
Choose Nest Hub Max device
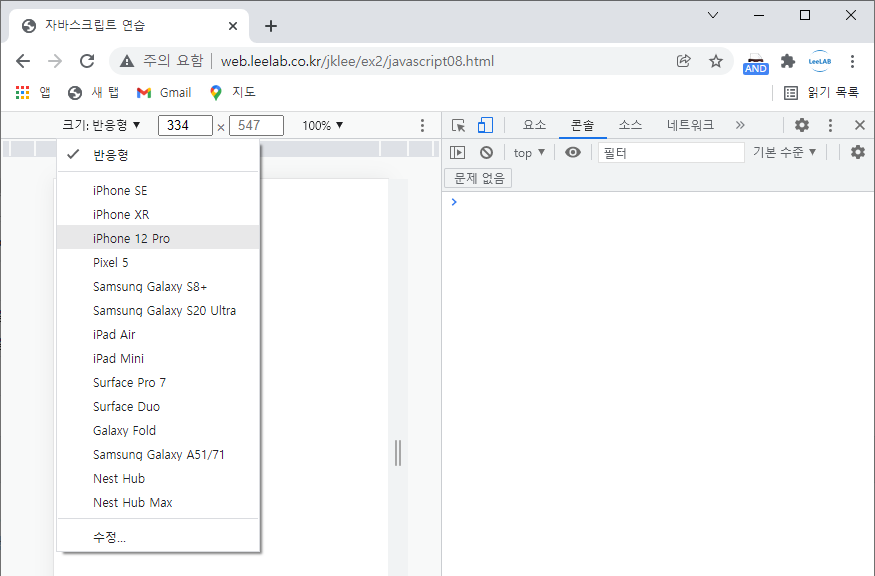[158, 502]
